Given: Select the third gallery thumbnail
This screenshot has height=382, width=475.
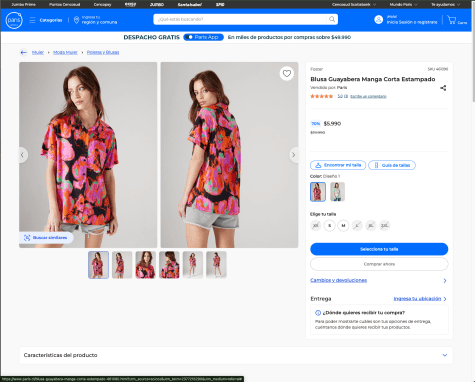Looking at the screenshot, I should 145,265.
